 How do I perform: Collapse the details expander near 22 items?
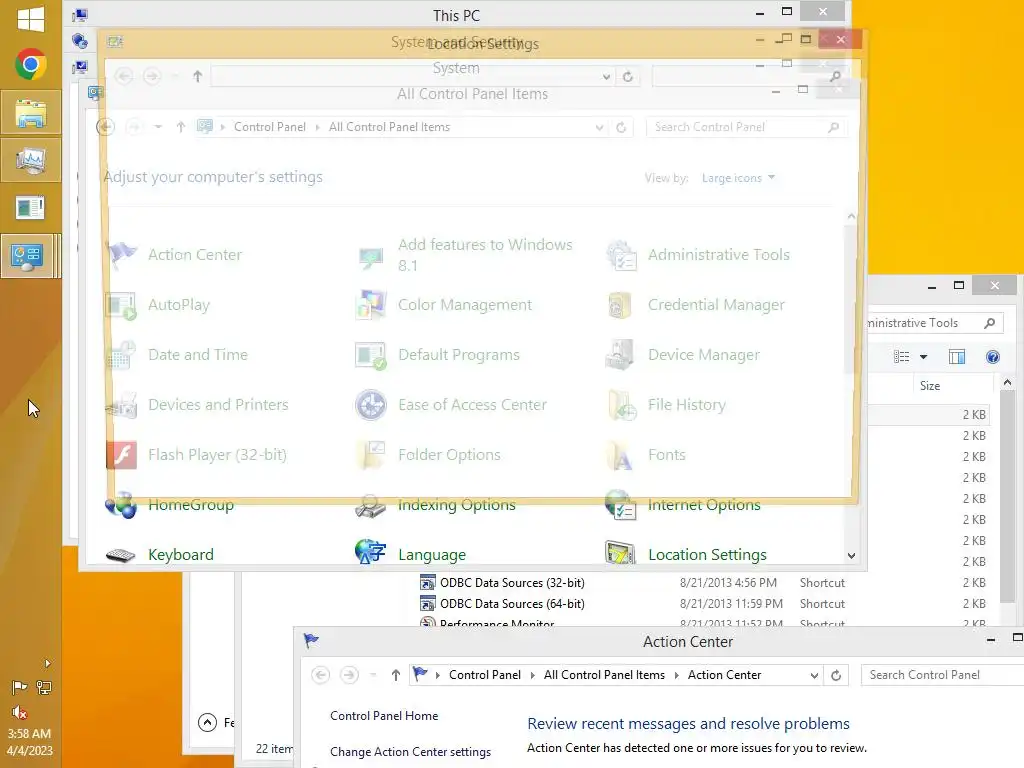(x=207, y=722)
